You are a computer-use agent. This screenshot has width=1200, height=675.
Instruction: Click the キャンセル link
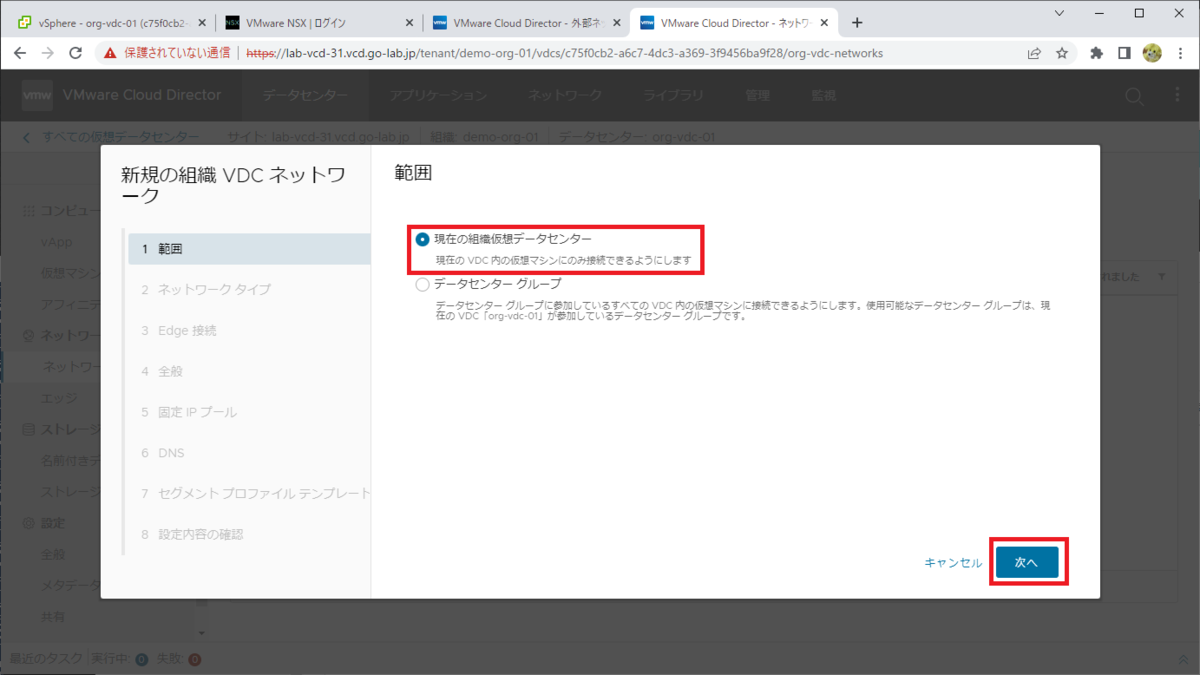pos(953,563)
